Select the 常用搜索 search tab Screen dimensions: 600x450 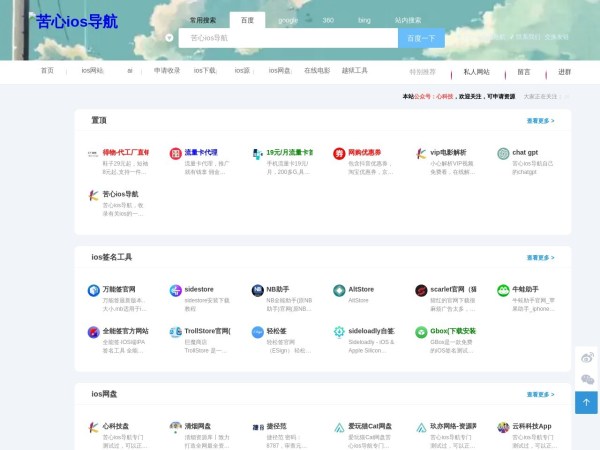pyautogui.click(x=203, y=20)
